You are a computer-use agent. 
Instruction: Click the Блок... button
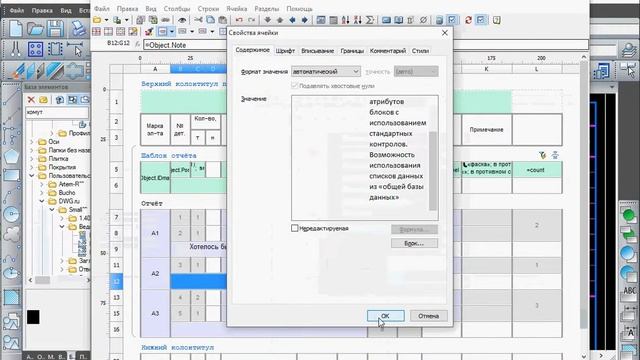[414, 243]
